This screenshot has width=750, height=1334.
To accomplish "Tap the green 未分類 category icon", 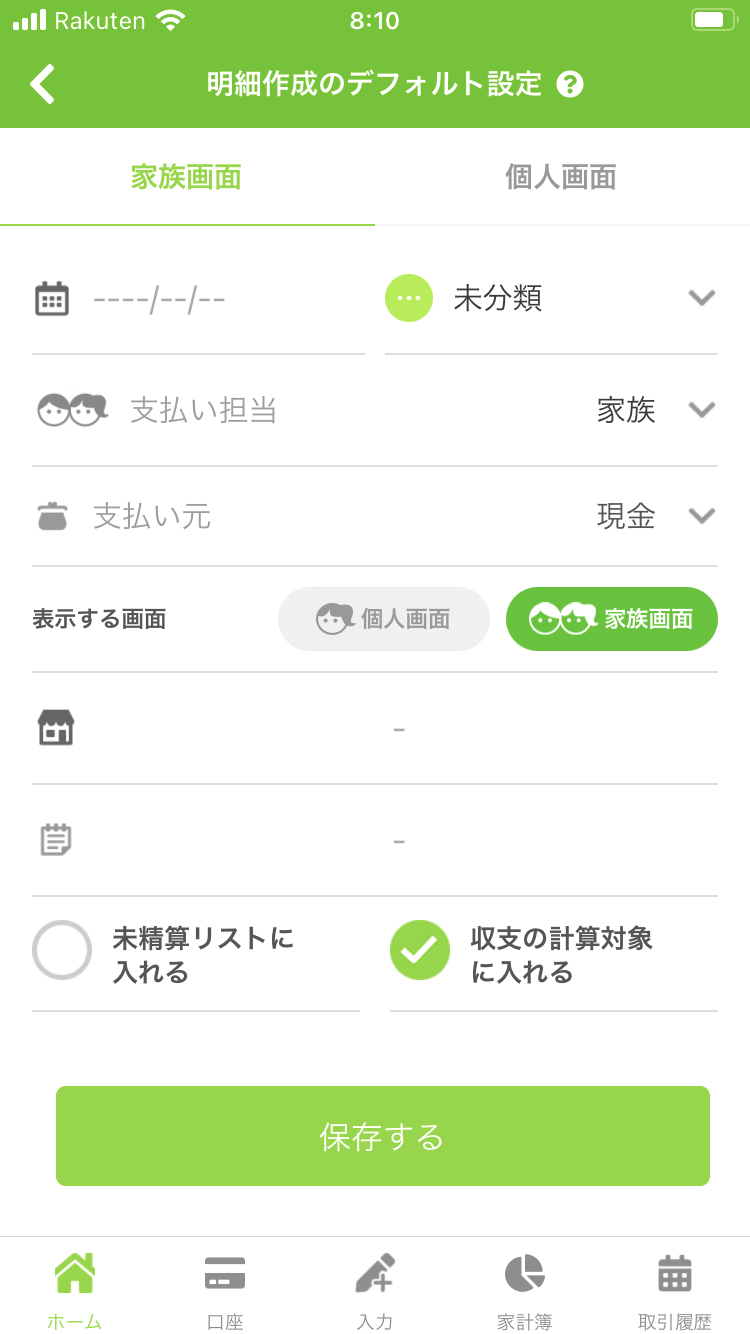I will click(409, 298).
